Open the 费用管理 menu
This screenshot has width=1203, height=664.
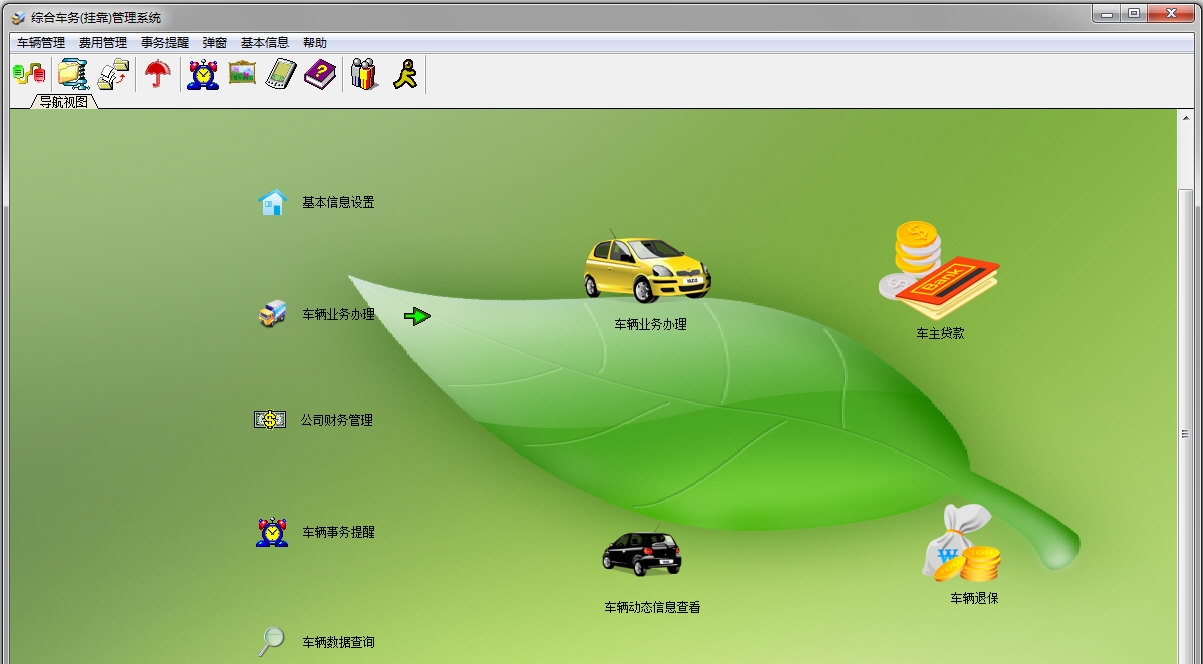point(103,43)
